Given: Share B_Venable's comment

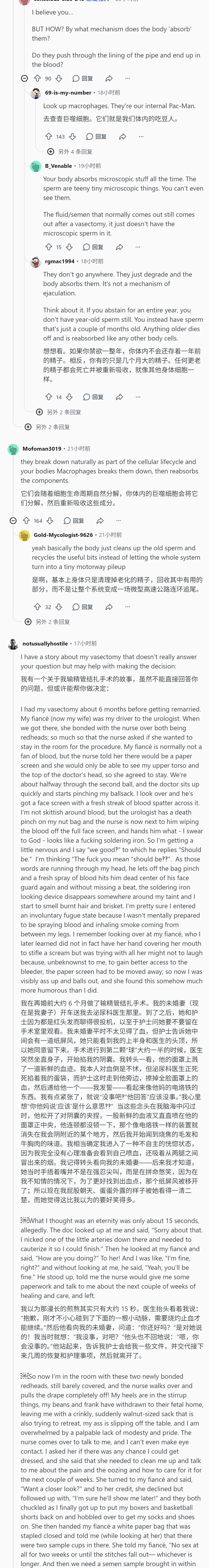Looking at the screenshot, I should (x=119, y=247).
